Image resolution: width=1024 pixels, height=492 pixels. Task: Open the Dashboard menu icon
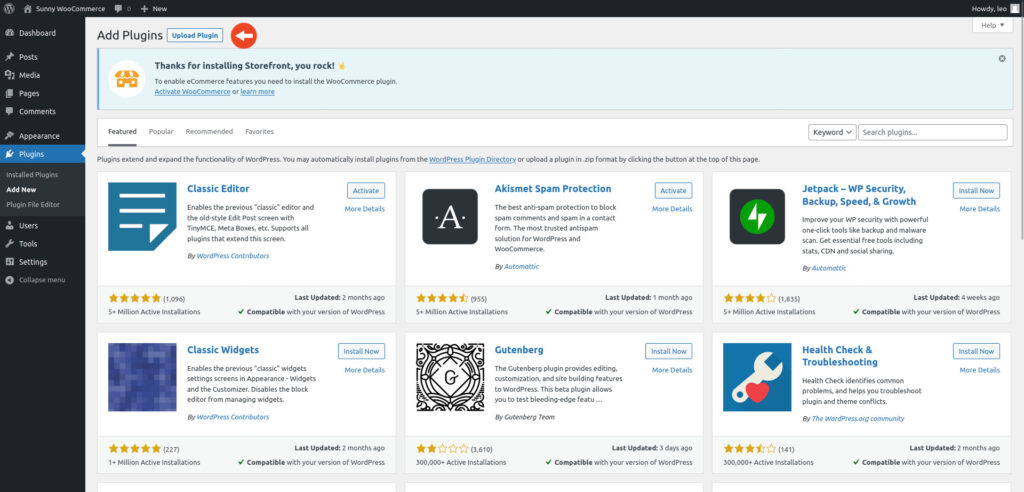[9, 33]
